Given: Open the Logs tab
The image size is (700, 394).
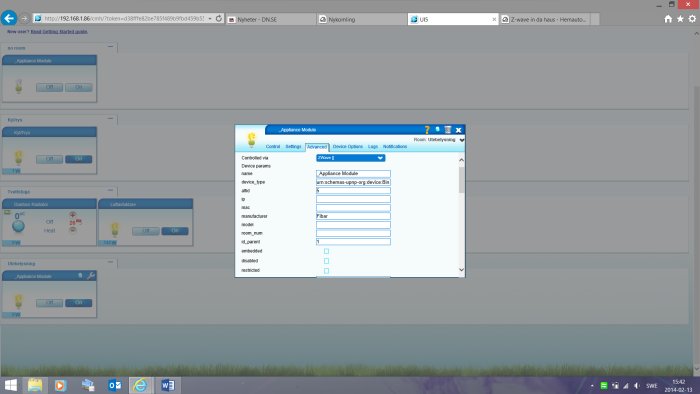Looking at the screenshot, I should [x=373, y=146].
